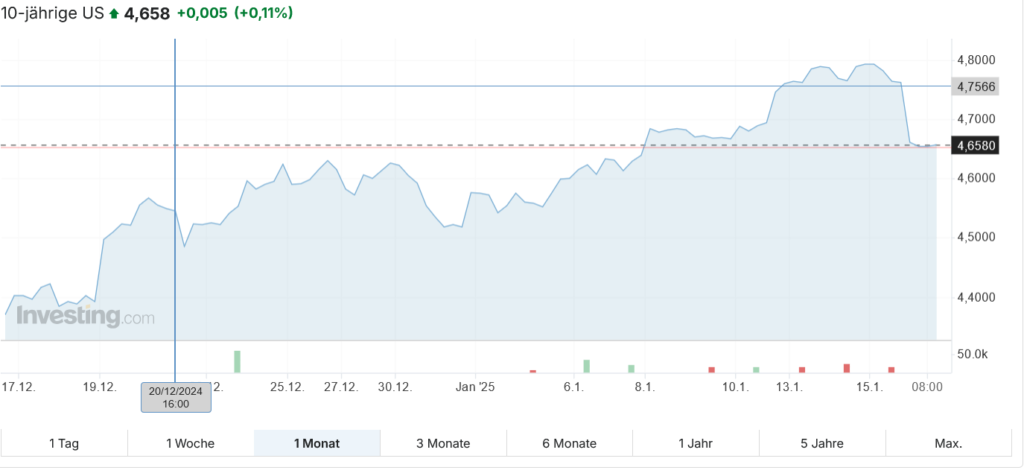Select the 5 Jahre time range
Viewport: 1024px width, 476px height.
(x=822, y=443)
